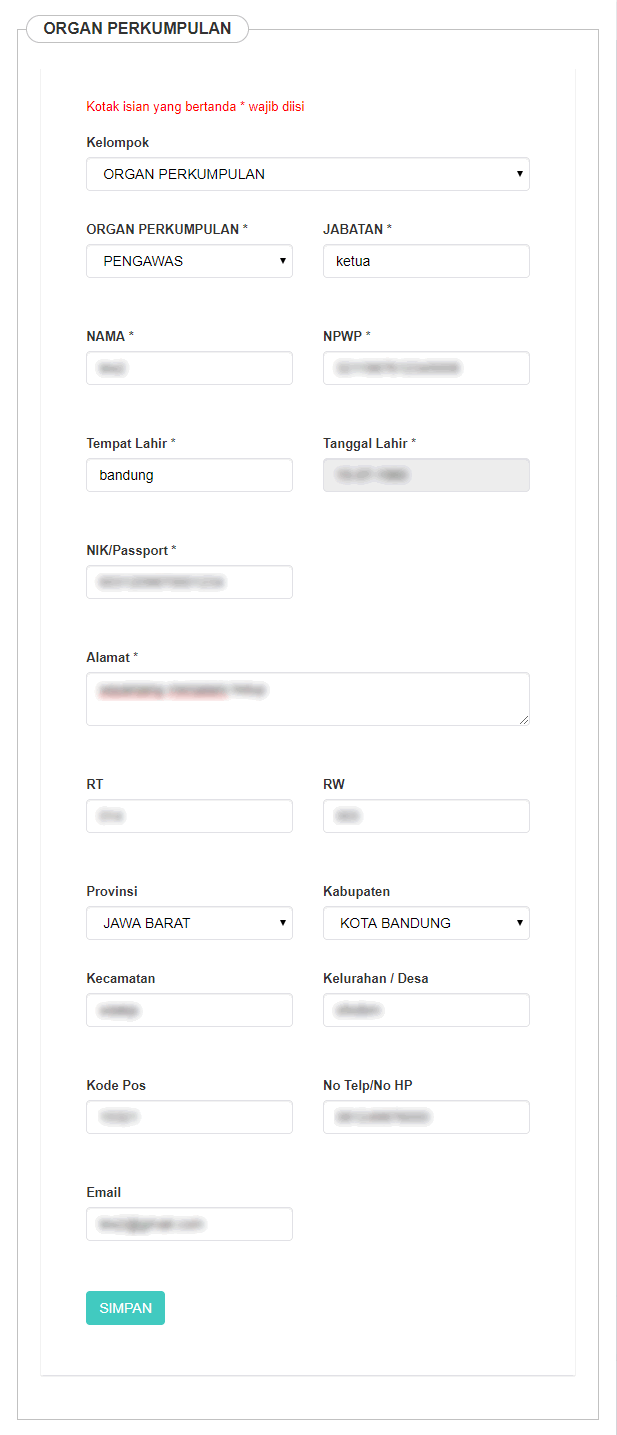This screenshot has width=617, height=1435.
Task: Select the Kode Pos input
Action: pyautogui.click(x=189, y=1117)
